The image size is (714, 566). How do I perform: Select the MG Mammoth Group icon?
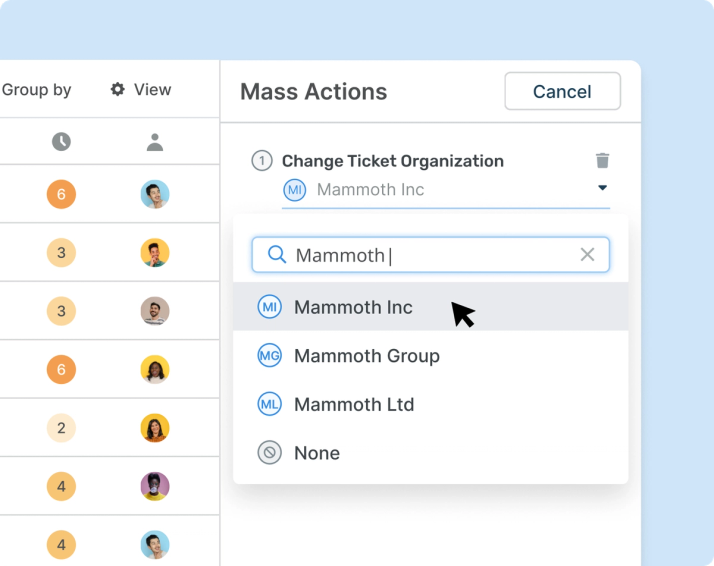pyautogui.click(x=270, y=355)
